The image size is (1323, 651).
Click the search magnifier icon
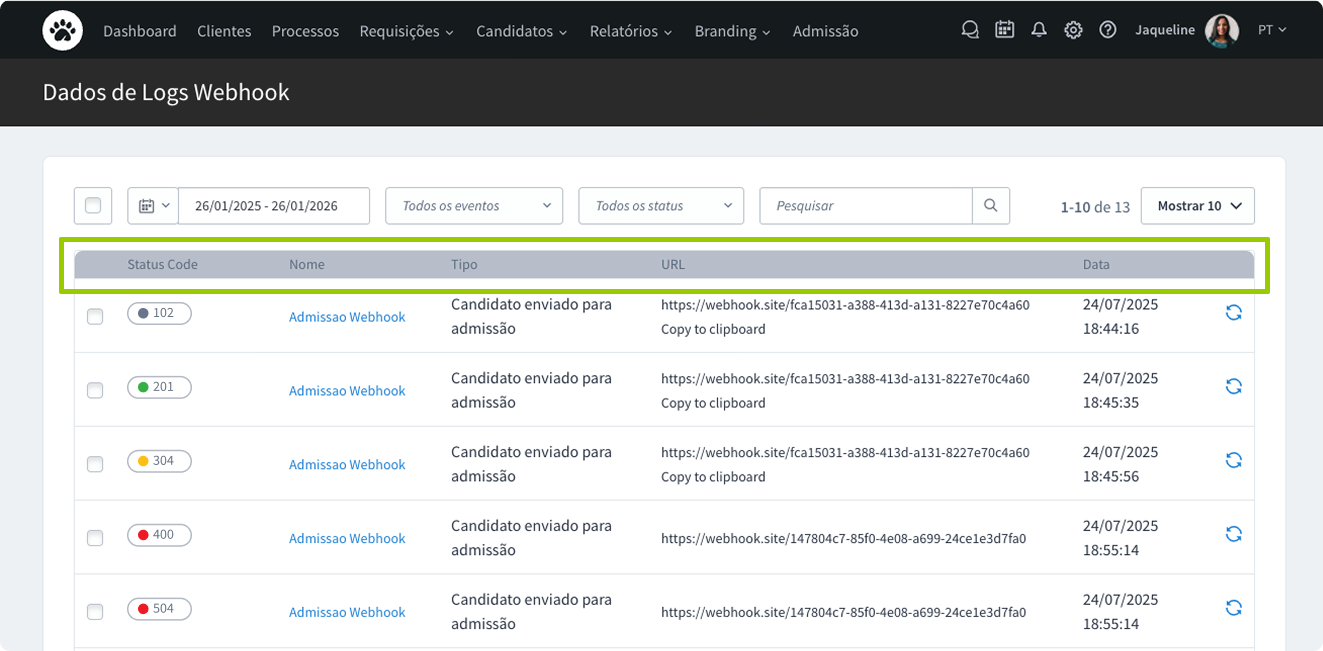click(990, 205)
